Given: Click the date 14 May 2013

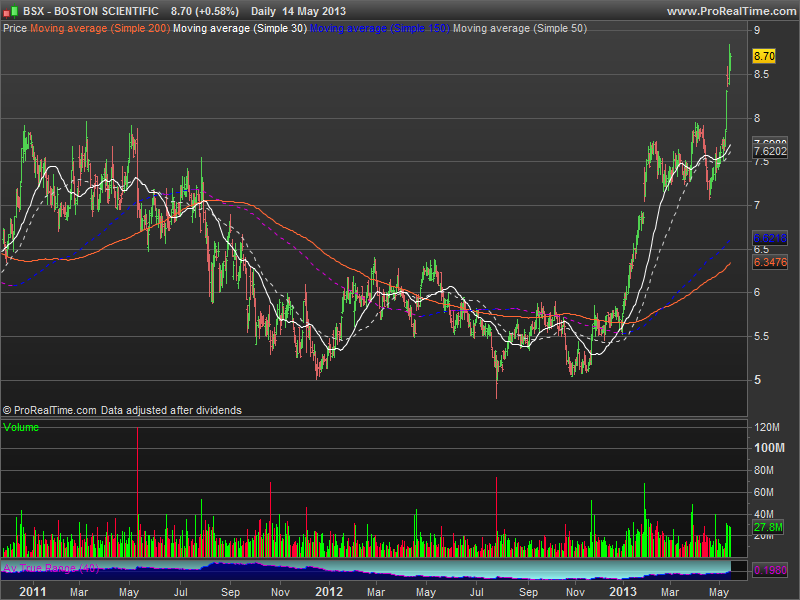Looking at the screenshot, I should point(314,11).
